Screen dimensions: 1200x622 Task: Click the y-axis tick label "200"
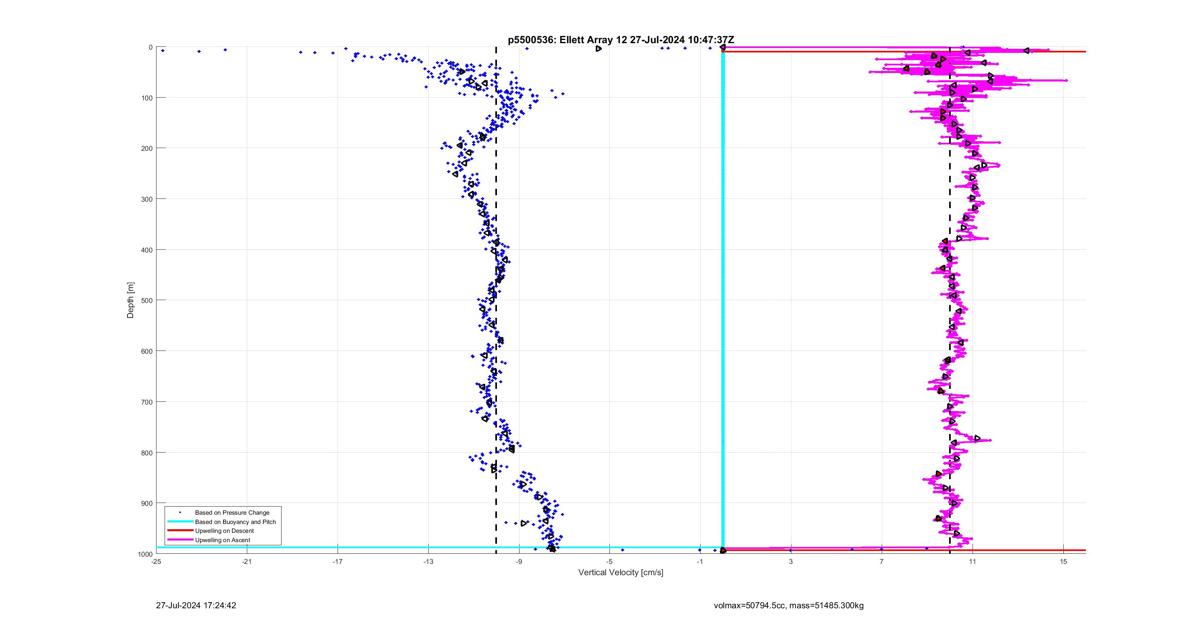(146, 148)
